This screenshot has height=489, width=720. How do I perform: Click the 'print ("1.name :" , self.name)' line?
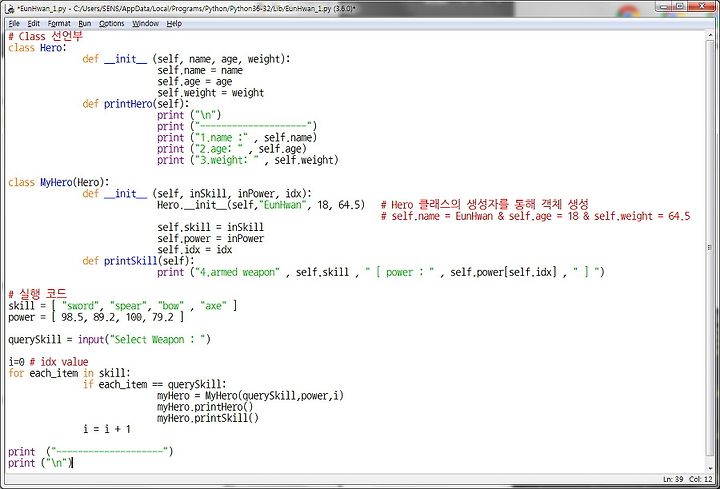point(237,138)
